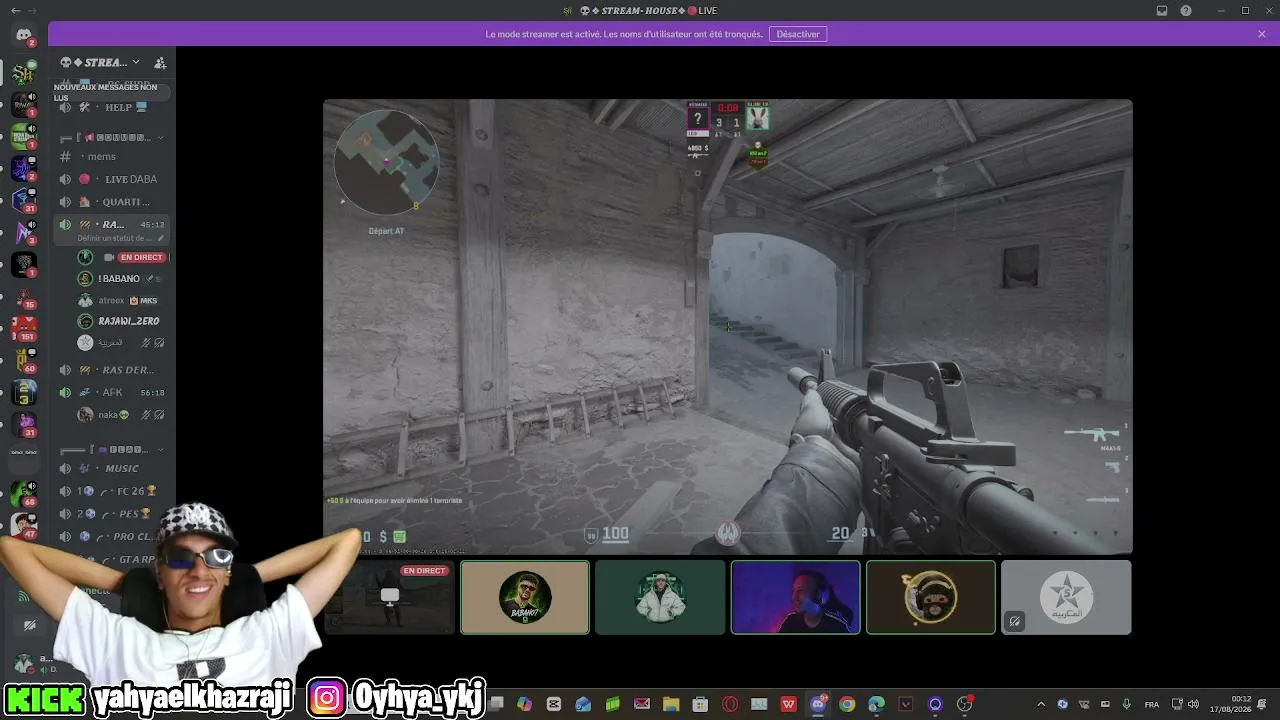Open OBS Studio from the taskbar

965,704
